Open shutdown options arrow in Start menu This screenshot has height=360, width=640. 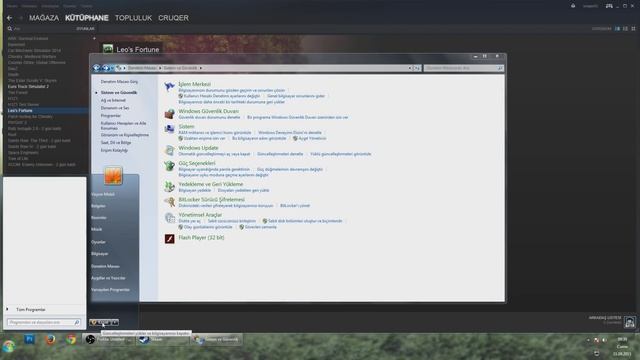[x=115, y=322]
